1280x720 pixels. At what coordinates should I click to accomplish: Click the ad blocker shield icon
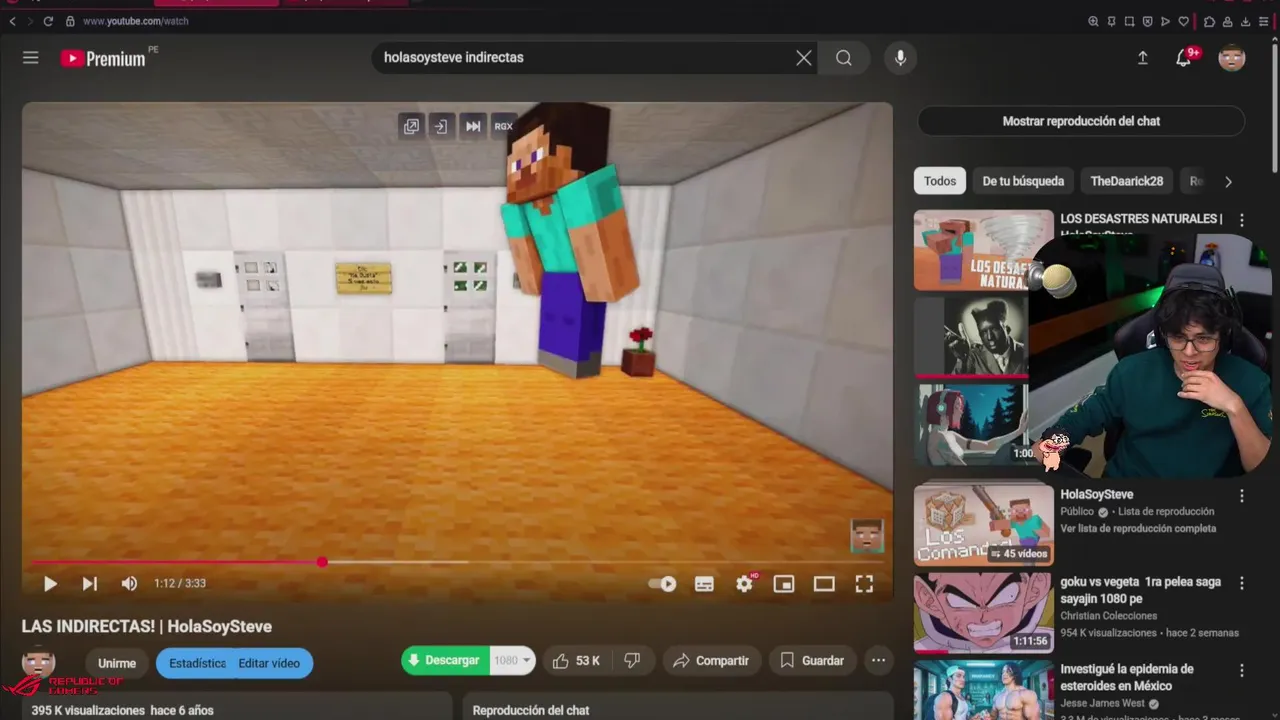coord(1147,21)
